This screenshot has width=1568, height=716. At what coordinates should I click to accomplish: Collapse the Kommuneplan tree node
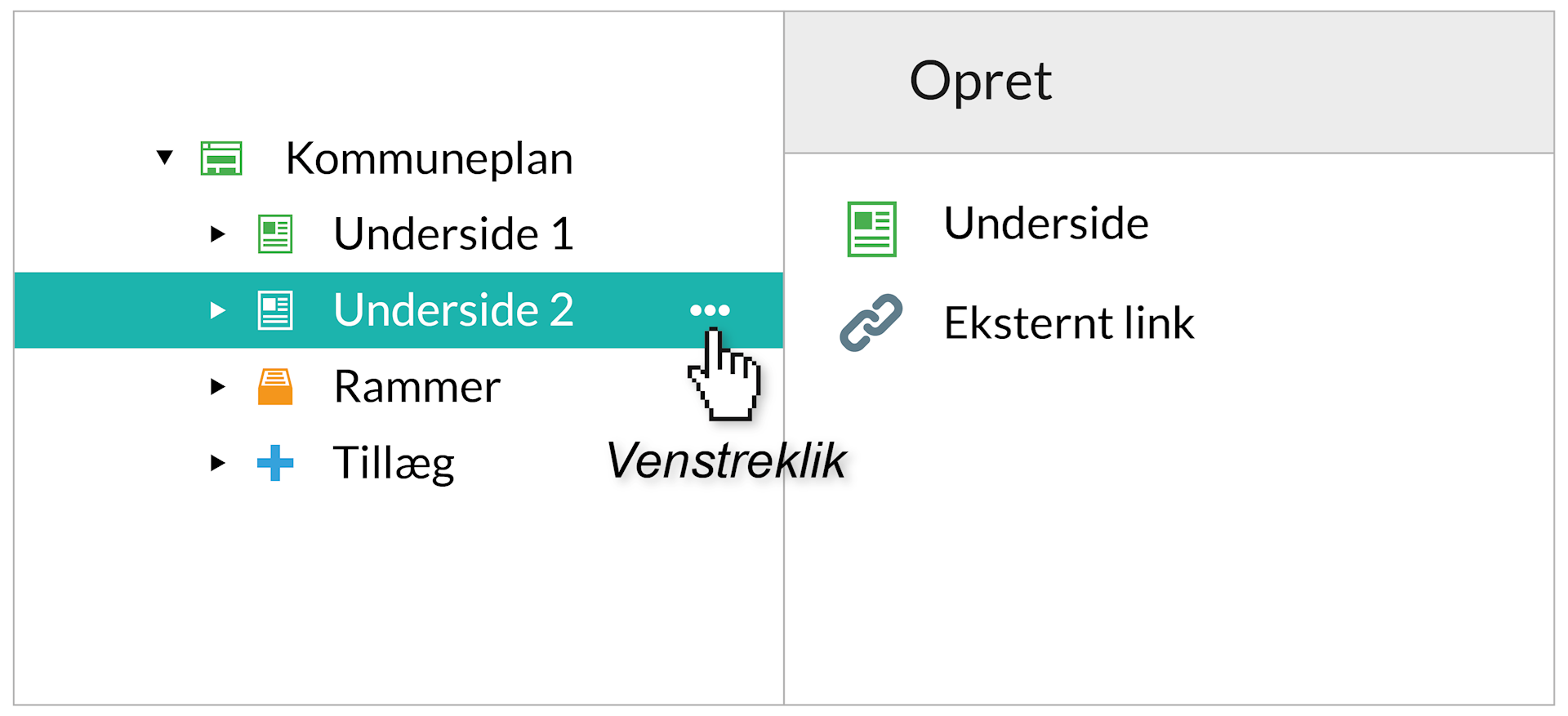[165, 157]
